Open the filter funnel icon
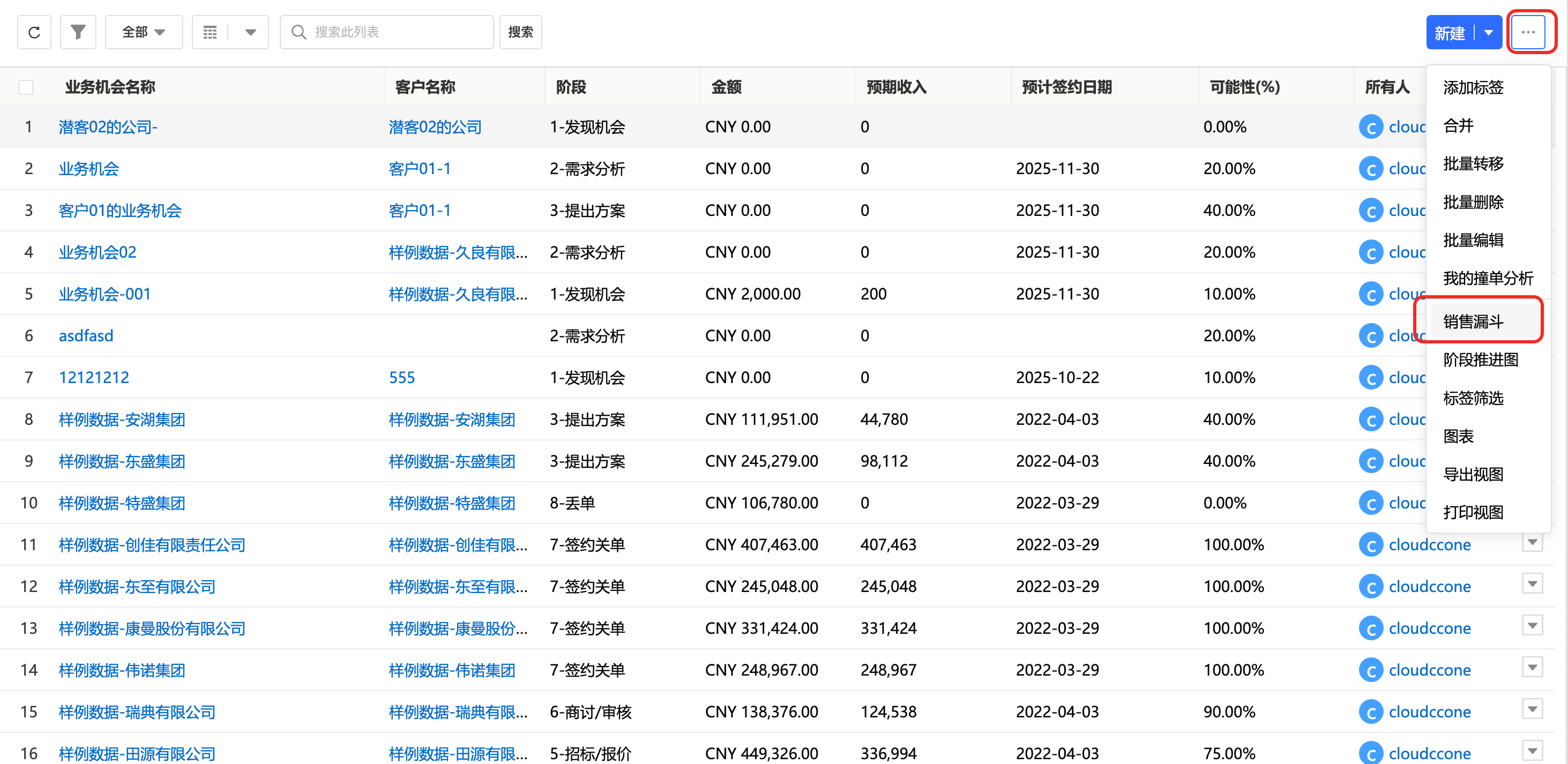 coord(78,32)
